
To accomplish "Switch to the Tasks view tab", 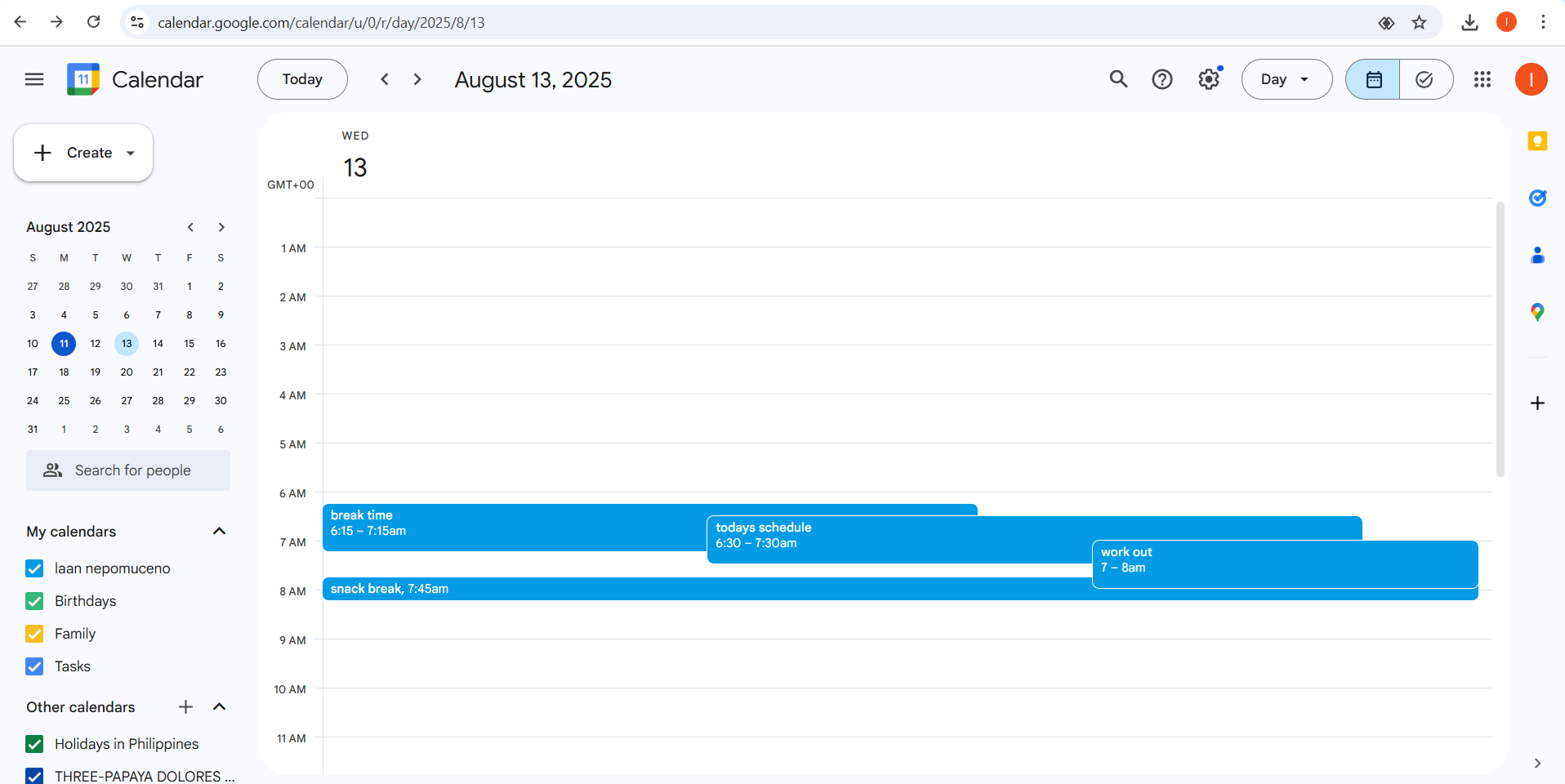I will 1425,79.
